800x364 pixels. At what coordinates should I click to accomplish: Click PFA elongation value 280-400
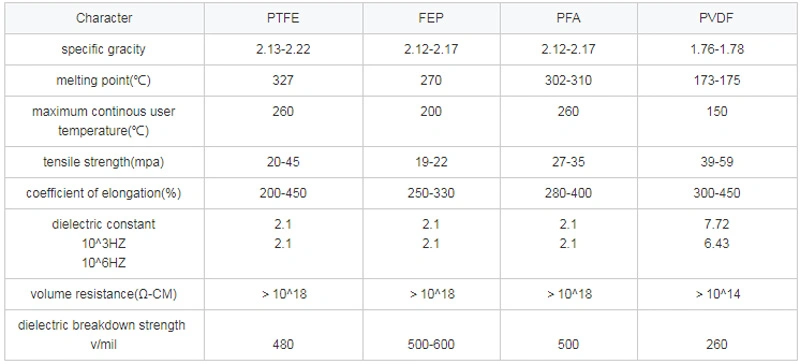point(568,193)
